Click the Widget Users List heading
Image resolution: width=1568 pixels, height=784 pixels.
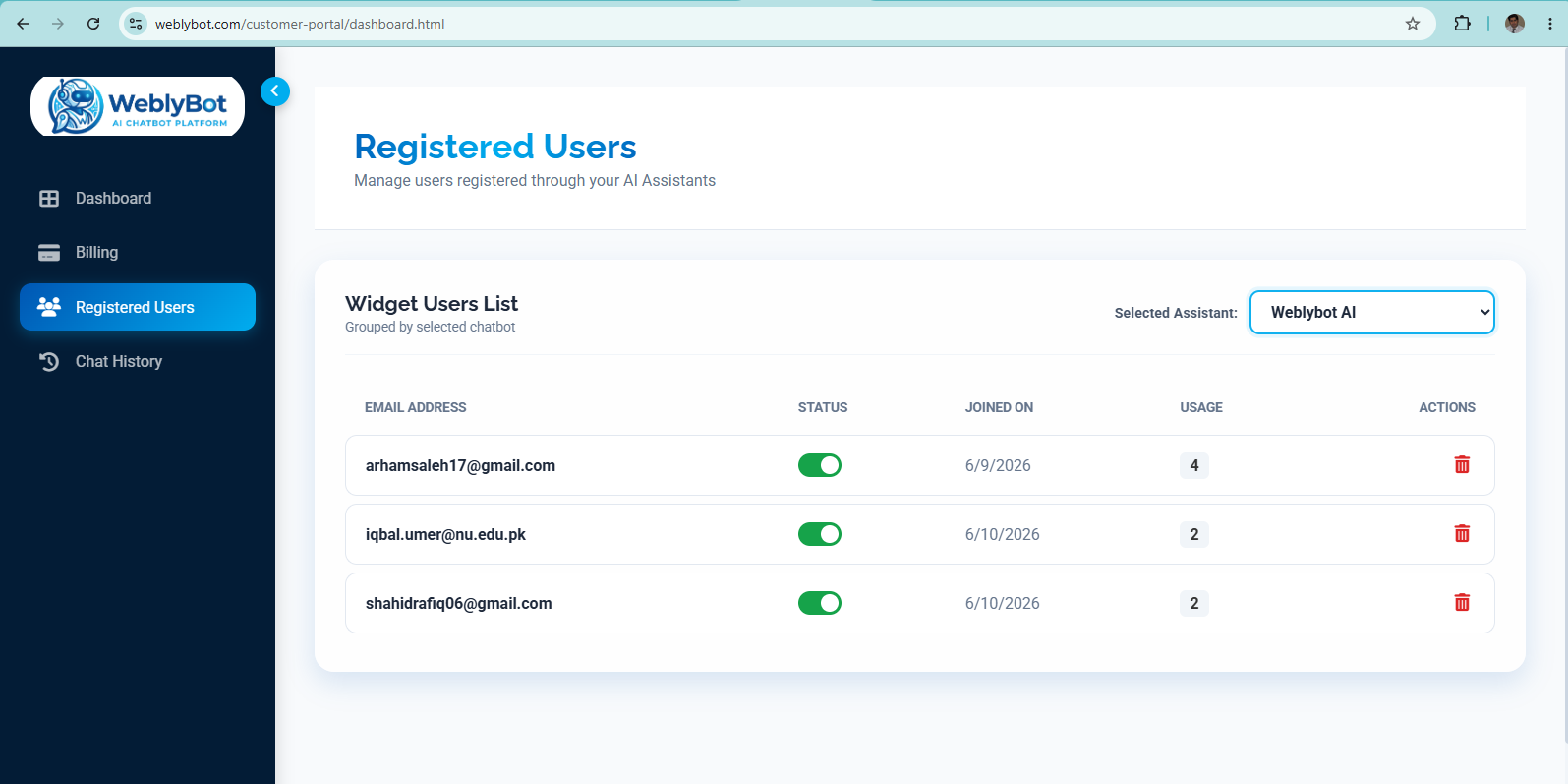[432, 303]
